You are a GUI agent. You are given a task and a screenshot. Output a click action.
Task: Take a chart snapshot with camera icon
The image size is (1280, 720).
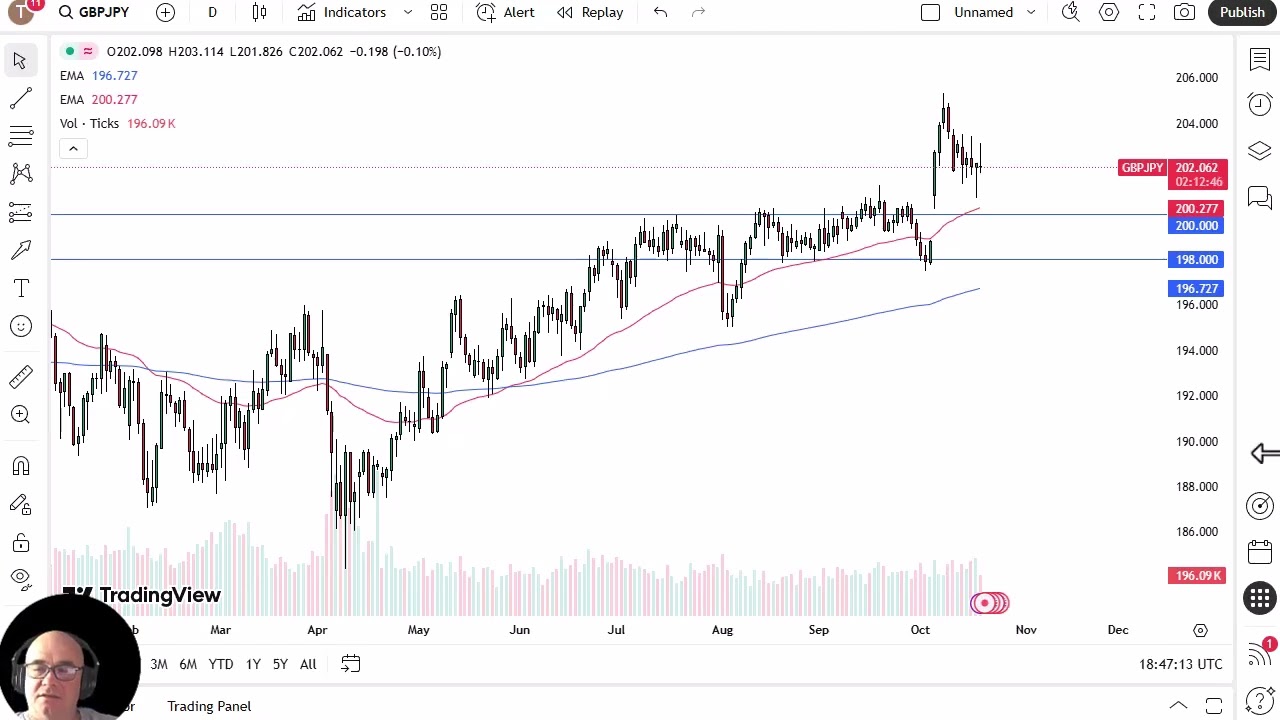click(x=1184, y=12)
